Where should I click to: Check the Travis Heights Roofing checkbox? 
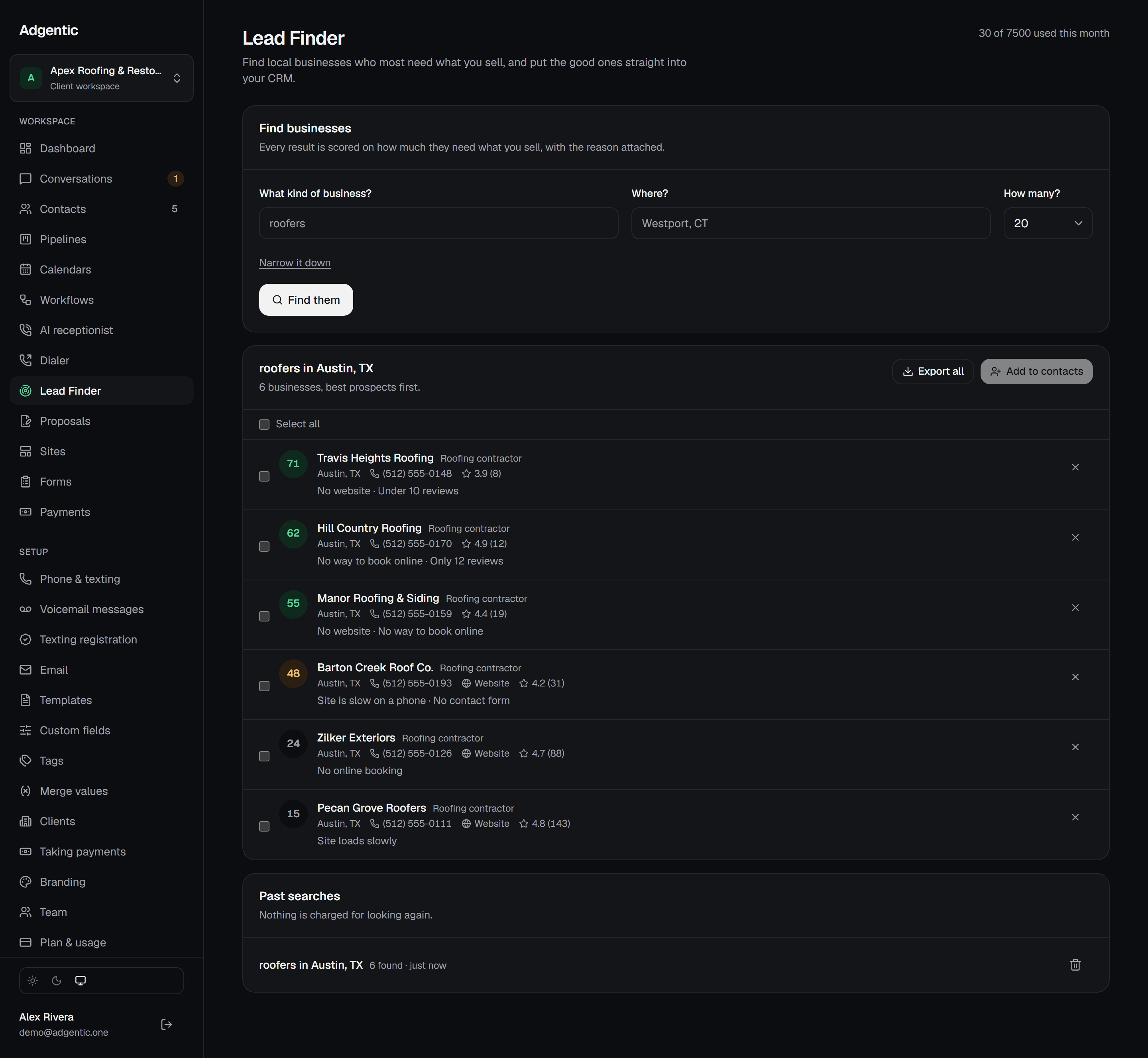click(x=264, y=476)
